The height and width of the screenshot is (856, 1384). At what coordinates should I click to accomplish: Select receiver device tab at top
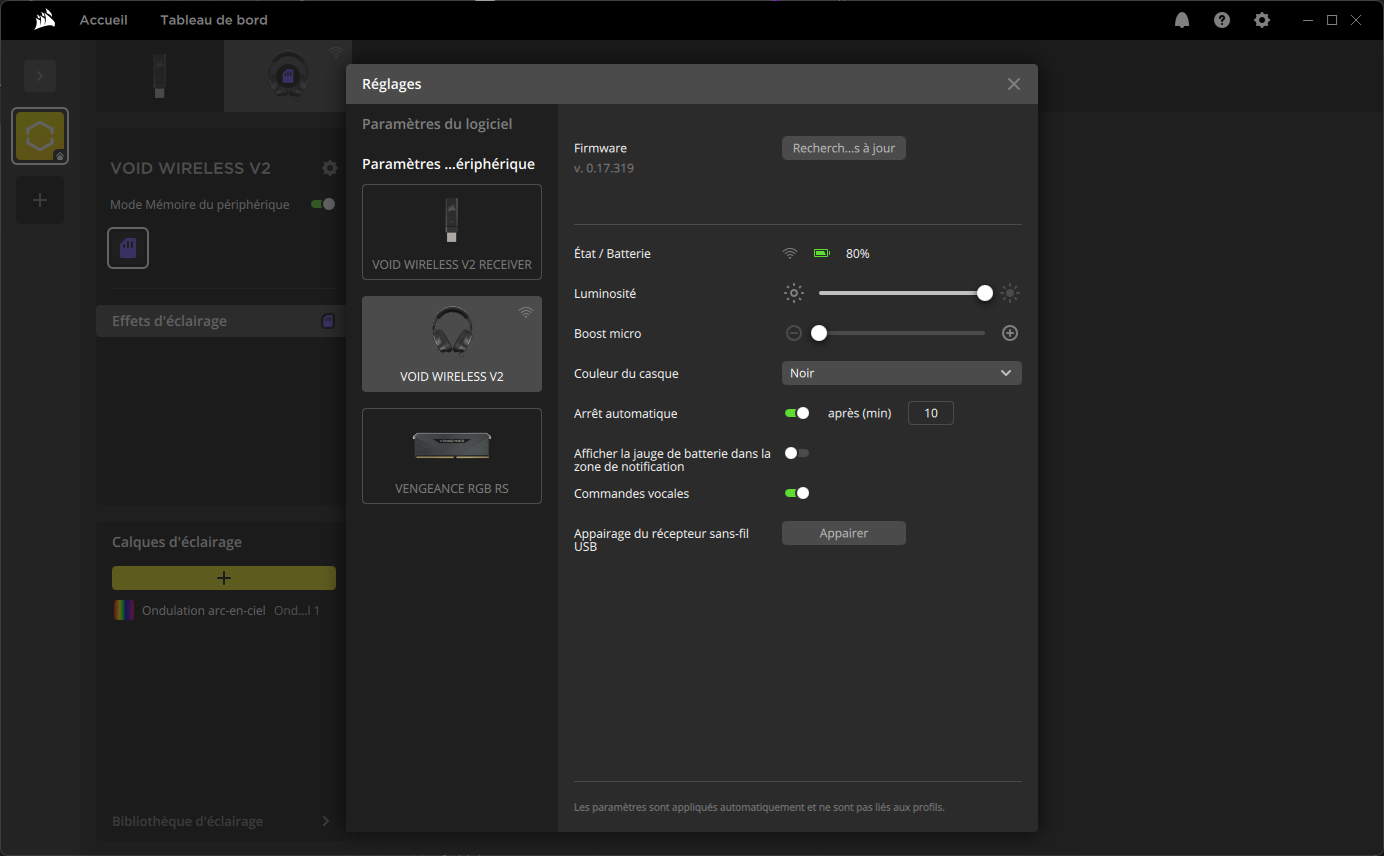160,76
